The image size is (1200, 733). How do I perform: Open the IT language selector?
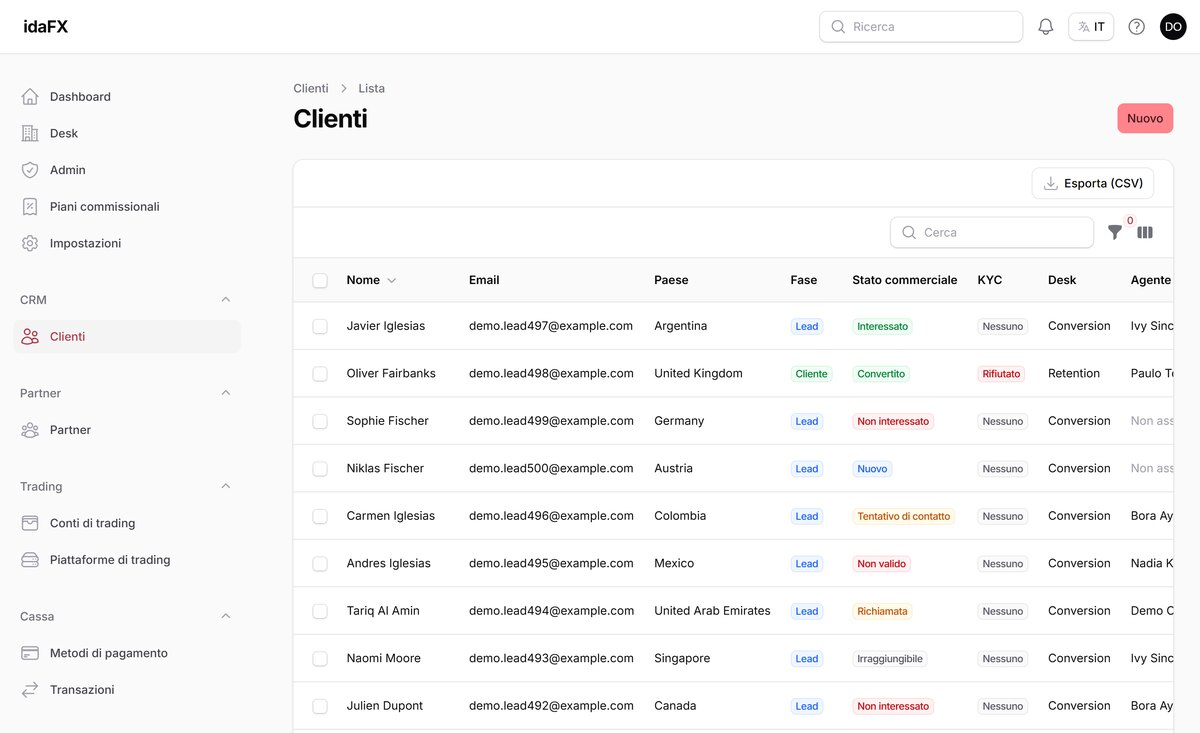(x=1091, y=27)
